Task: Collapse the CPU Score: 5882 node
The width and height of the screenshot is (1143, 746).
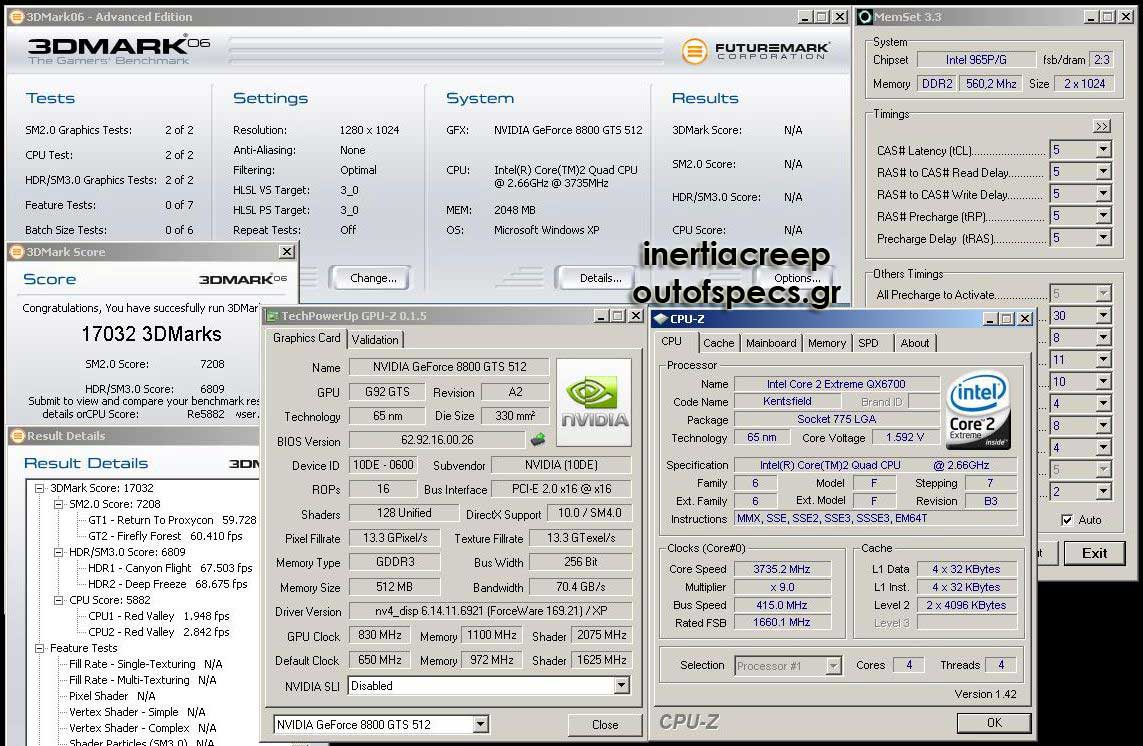Action: tap(59, 601)
